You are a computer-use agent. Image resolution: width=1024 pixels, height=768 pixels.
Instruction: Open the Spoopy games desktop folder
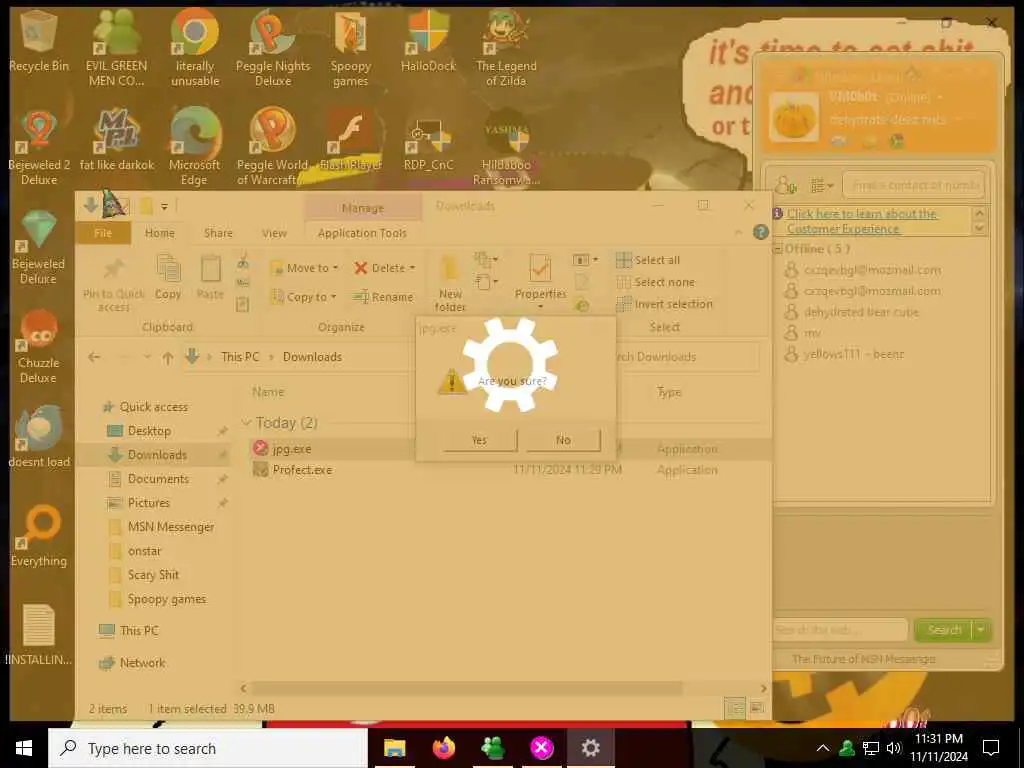click(x=351, y=48)
